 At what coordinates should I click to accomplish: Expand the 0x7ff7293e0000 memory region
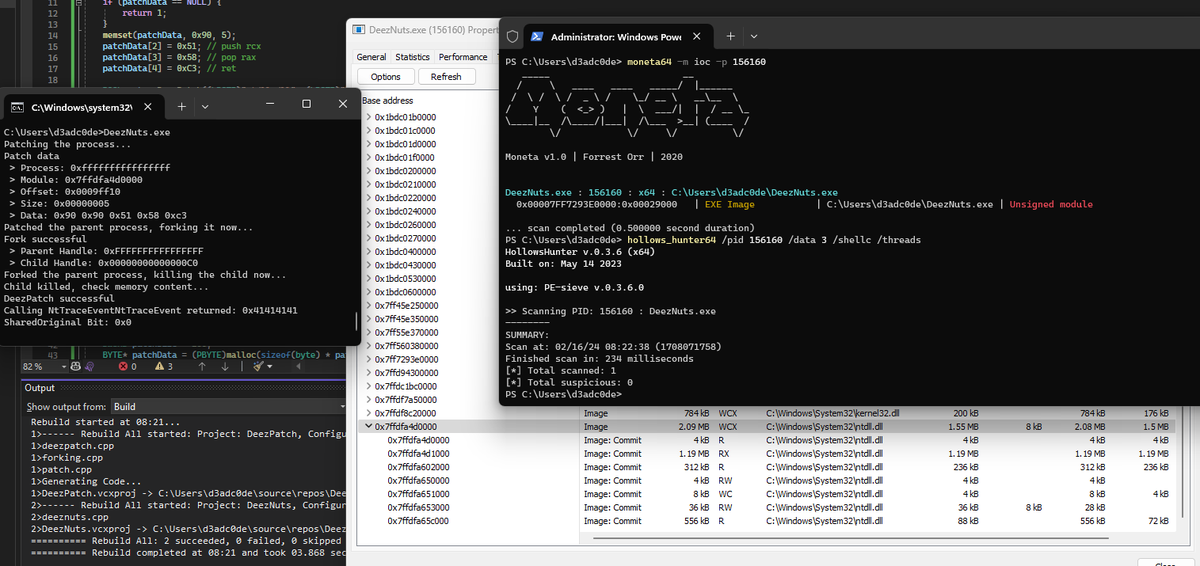coord(368,359)
